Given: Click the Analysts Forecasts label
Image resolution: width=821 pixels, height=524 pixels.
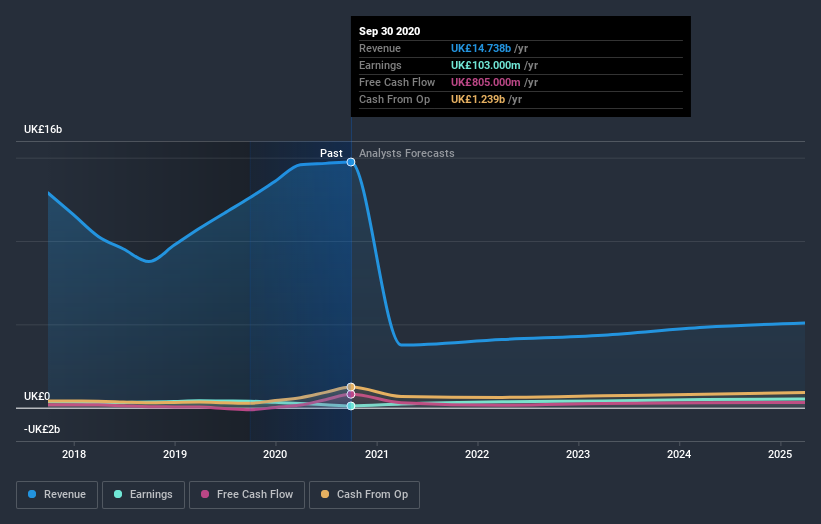Looking at the screenshot, I should (x=407, y=153).
